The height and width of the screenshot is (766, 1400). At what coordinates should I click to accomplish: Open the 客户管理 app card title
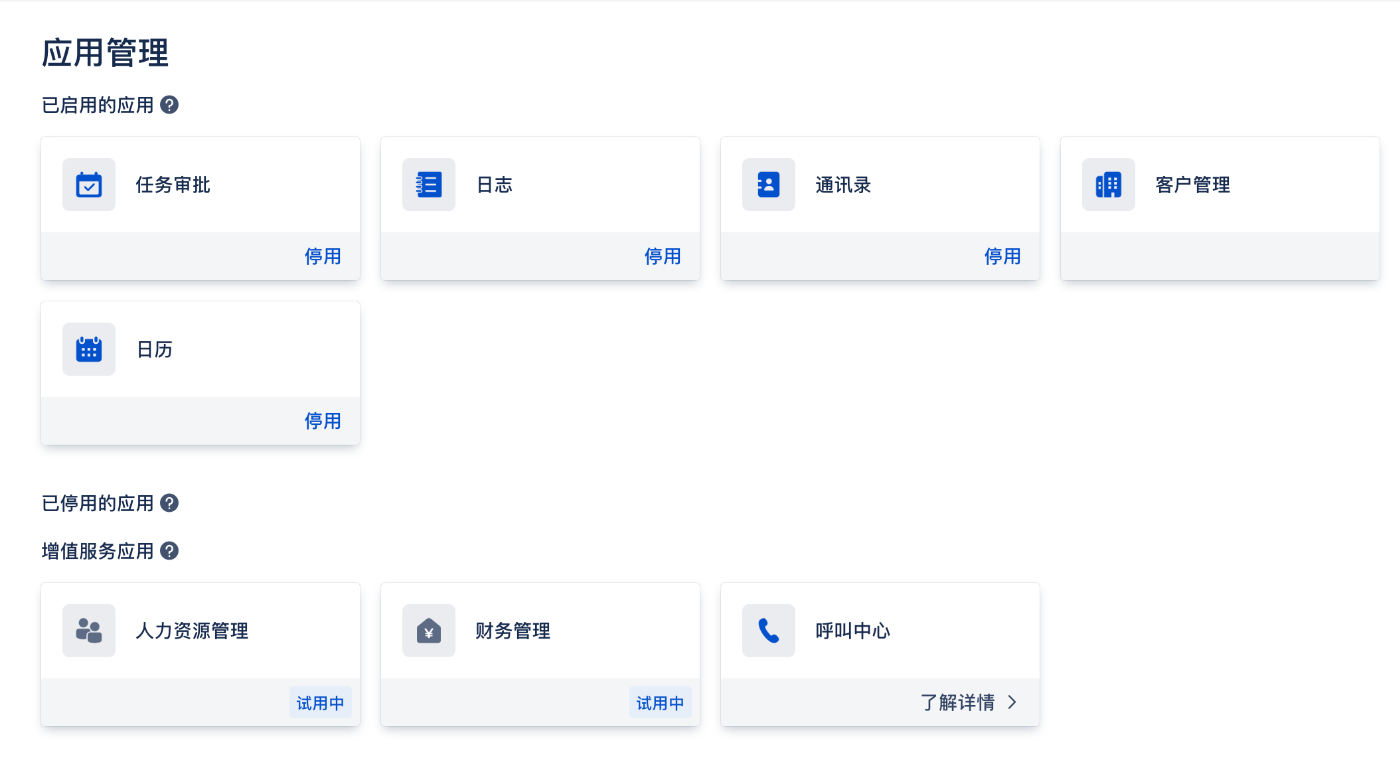point(1193,185)
